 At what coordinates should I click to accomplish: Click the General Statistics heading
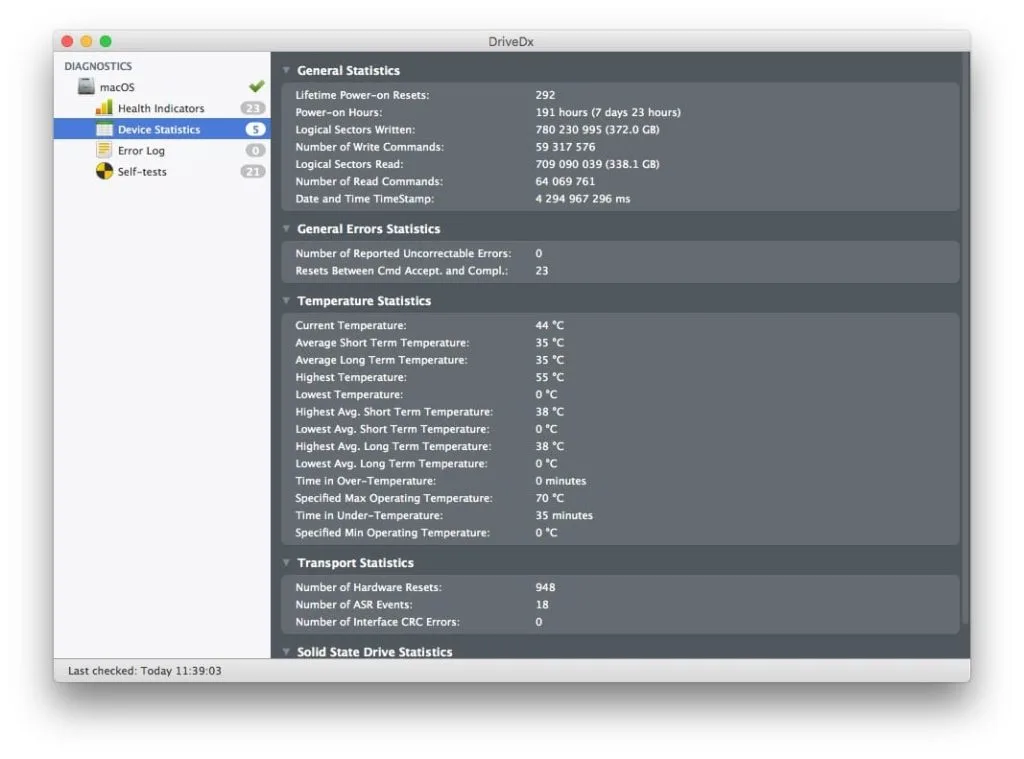tap(348, 70)
